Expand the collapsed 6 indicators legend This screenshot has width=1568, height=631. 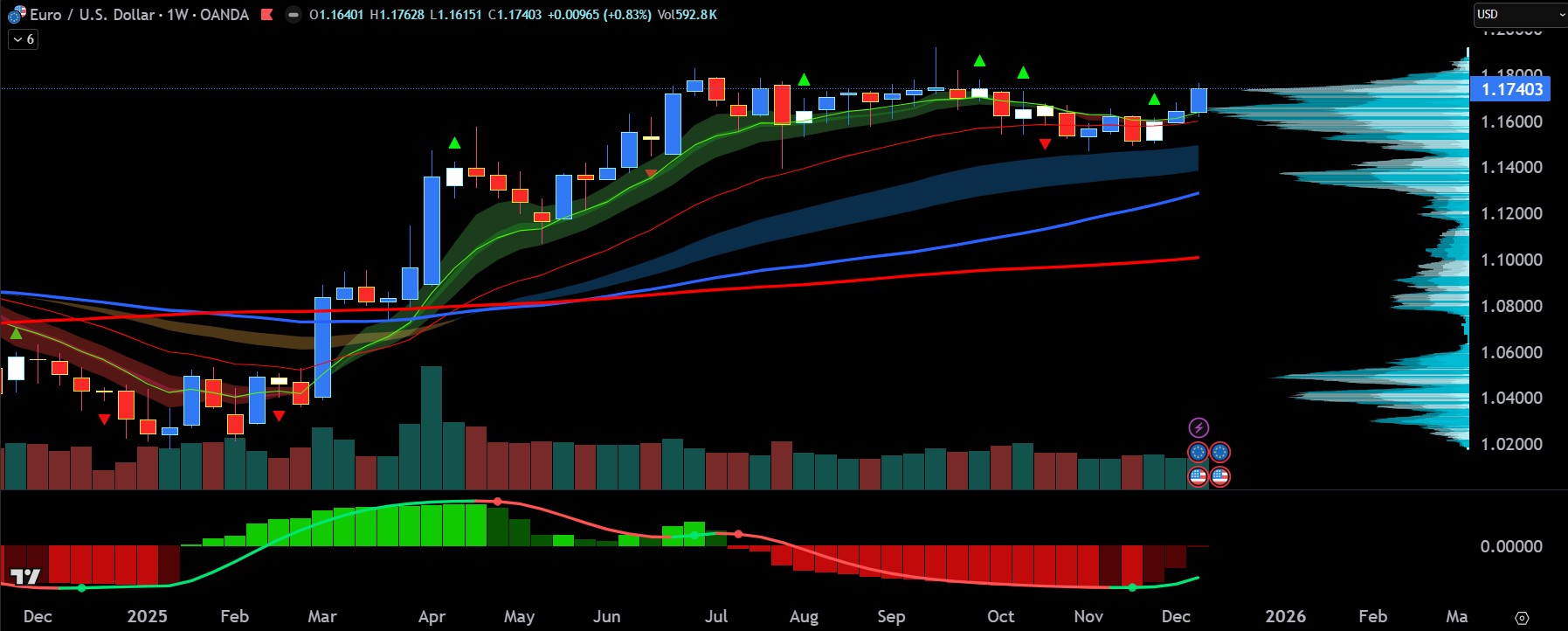24,39
